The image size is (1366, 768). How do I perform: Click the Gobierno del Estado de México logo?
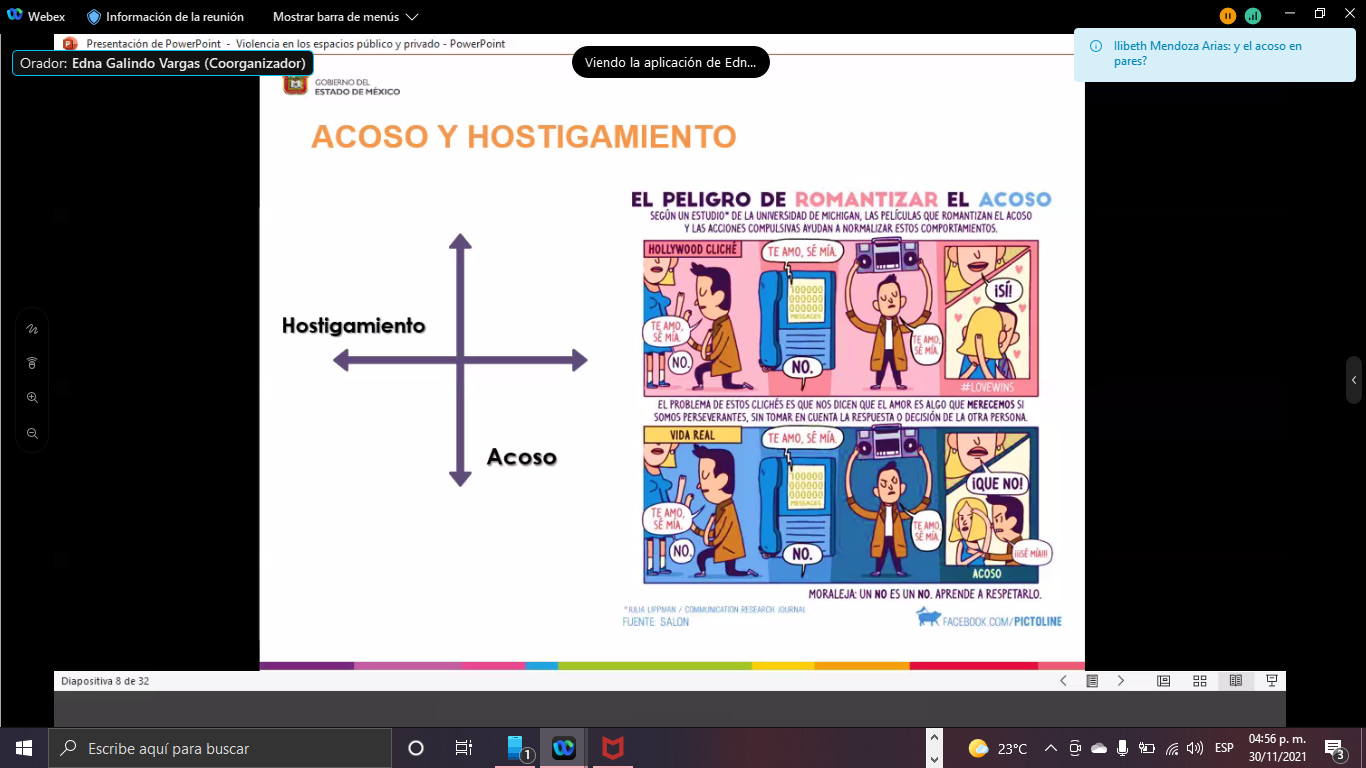pos(342,86)
